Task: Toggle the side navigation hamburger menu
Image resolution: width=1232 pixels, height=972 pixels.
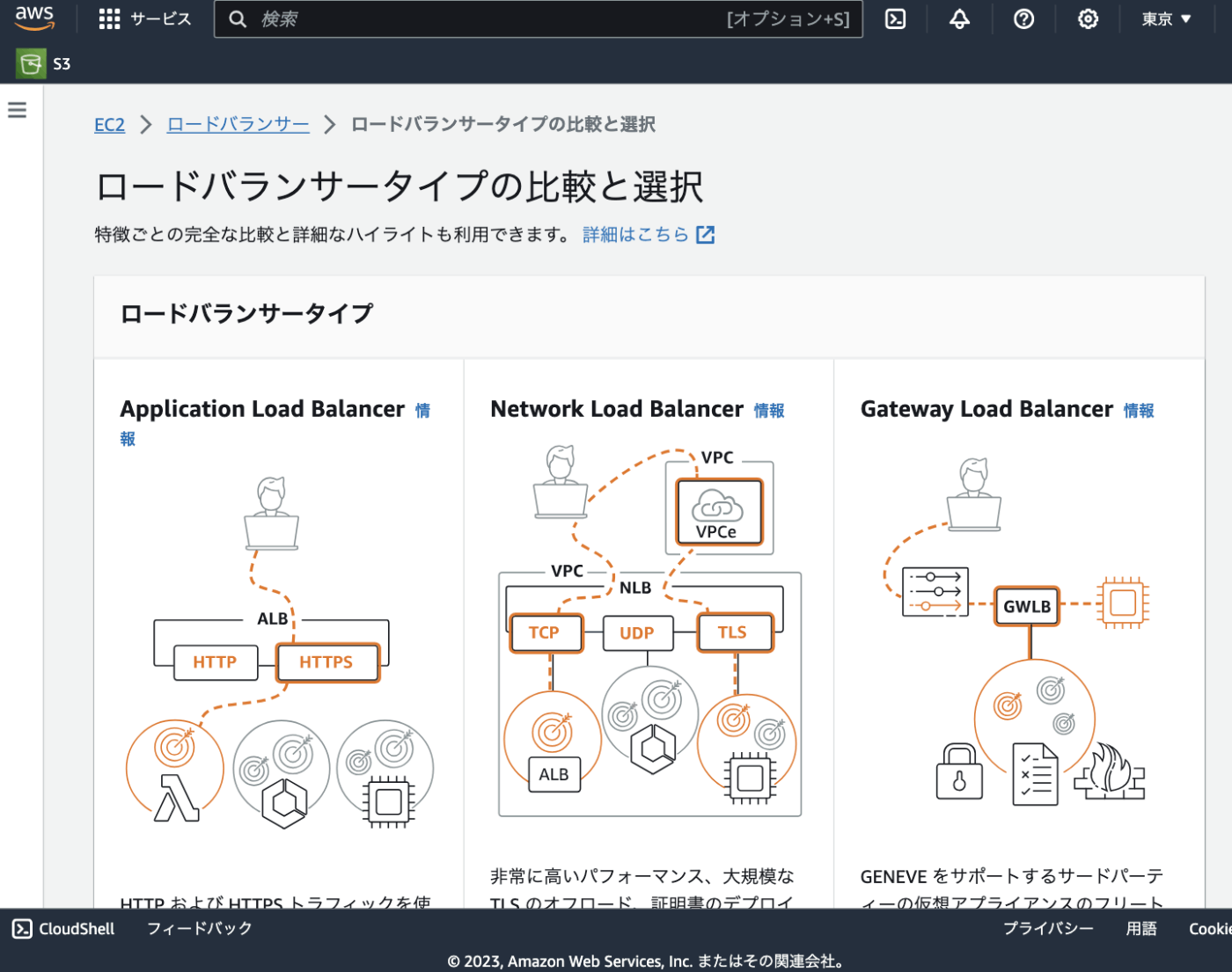Action: [x=17, y=110]
